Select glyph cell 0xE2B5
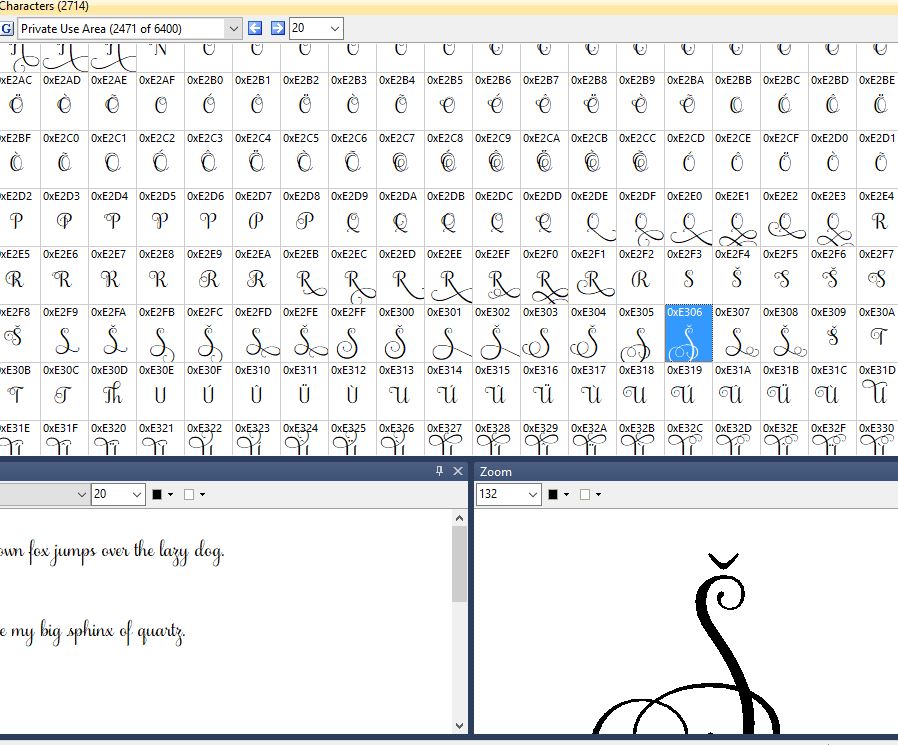898x745 pixels. 448,101
